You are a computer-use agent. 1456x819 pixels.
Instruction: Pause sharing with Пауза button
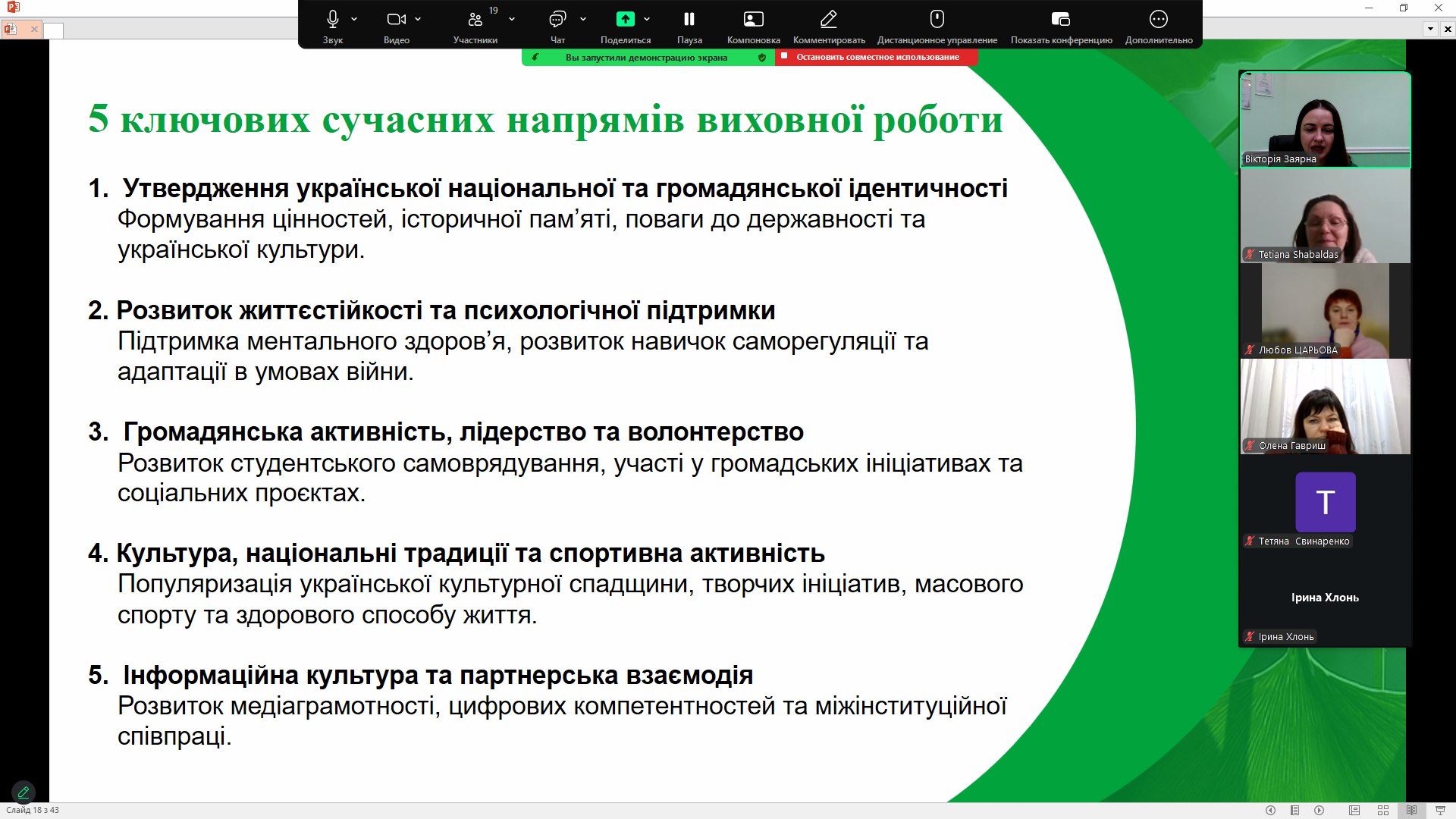coord(689,19)
